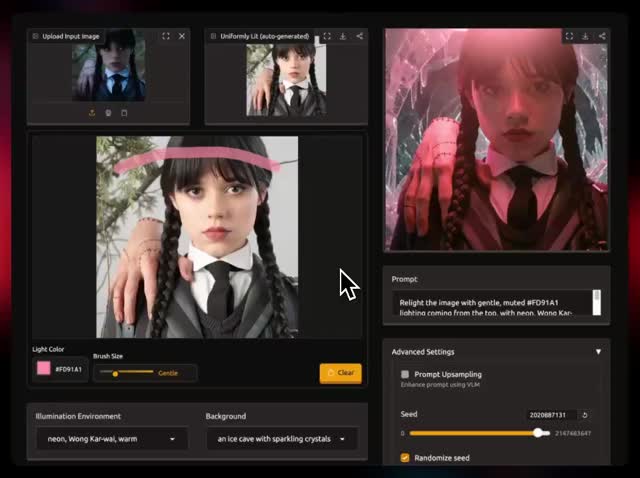Collapse the Advanced Settings section arrow

598,352
